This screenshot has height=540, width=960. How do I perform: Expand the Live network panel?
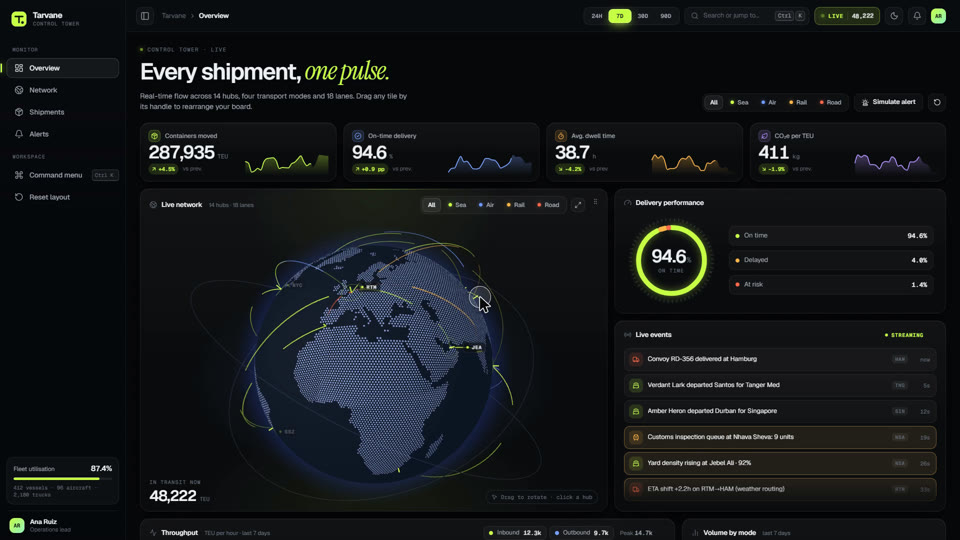pyautogui.click(x=578, y=205)
